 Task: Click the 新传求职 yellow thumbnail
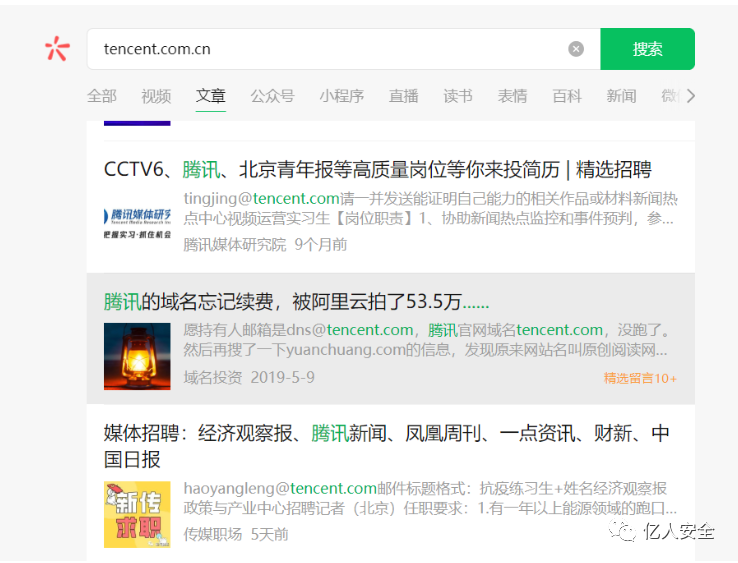pos(137,515)
